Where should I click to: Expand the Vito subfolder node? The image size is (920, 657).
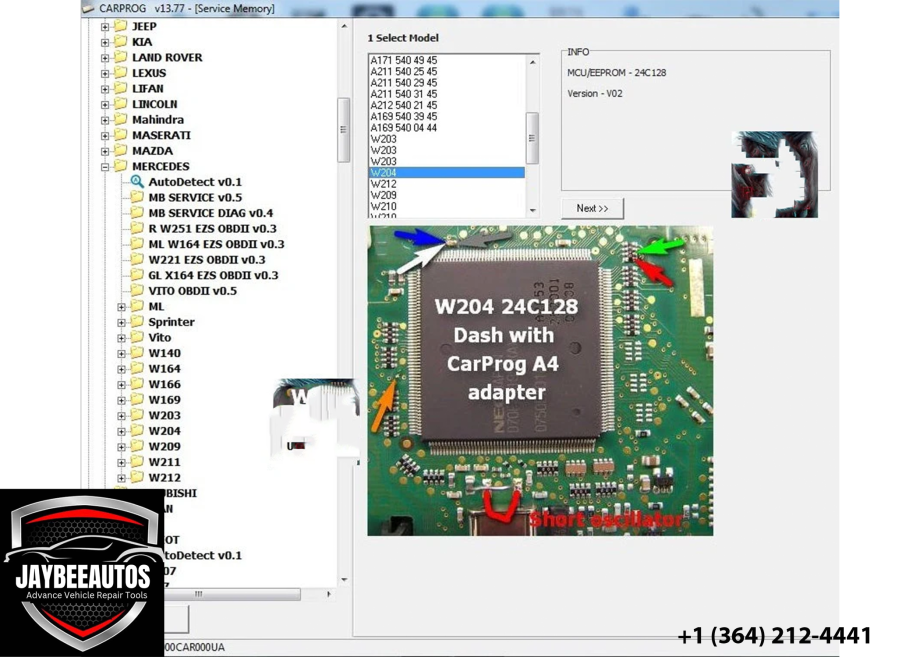click(121, 338)
